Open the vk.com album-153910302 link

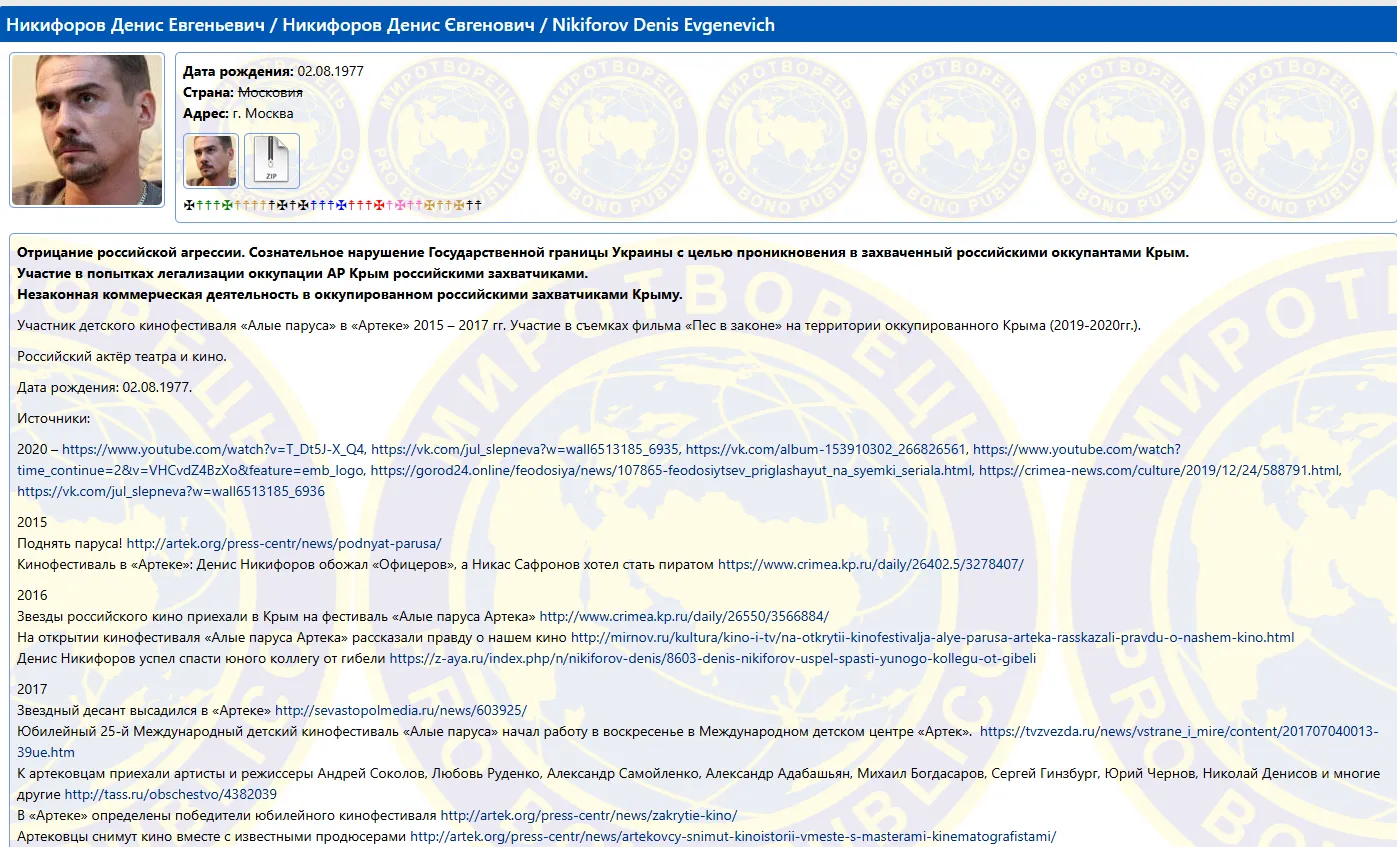coord(826,449)
